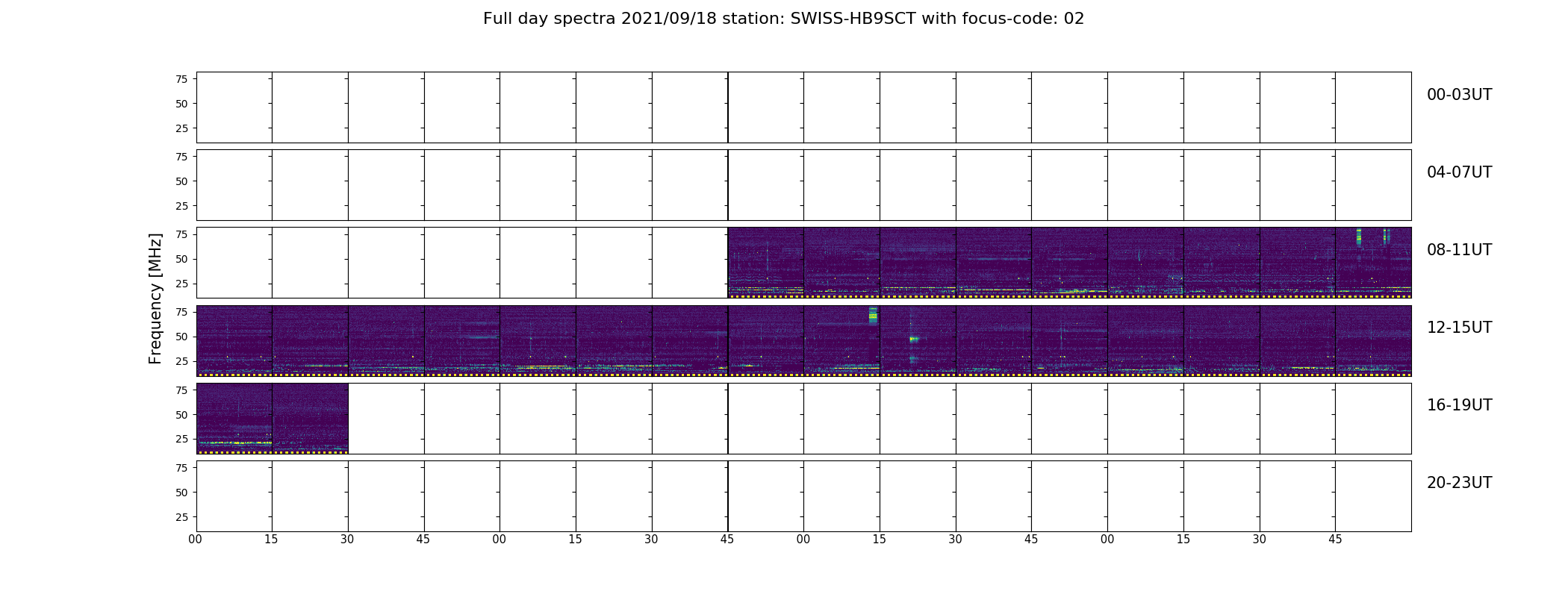Click the green vertical bursts near 75 MHz in the 08-11UT row
The image size is (1568, 597).
[1373, 237]
